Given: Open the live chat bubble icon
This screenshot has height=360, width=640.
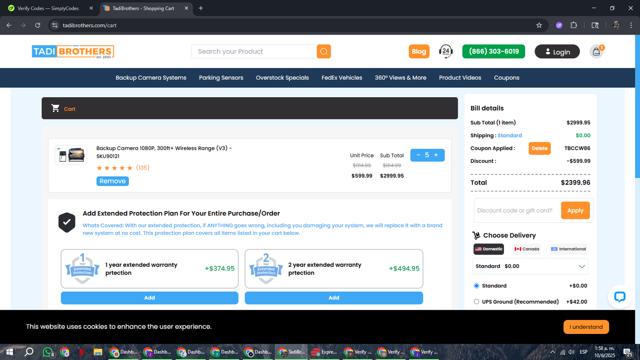Looking at the screenshot, I should coord(620,297).
